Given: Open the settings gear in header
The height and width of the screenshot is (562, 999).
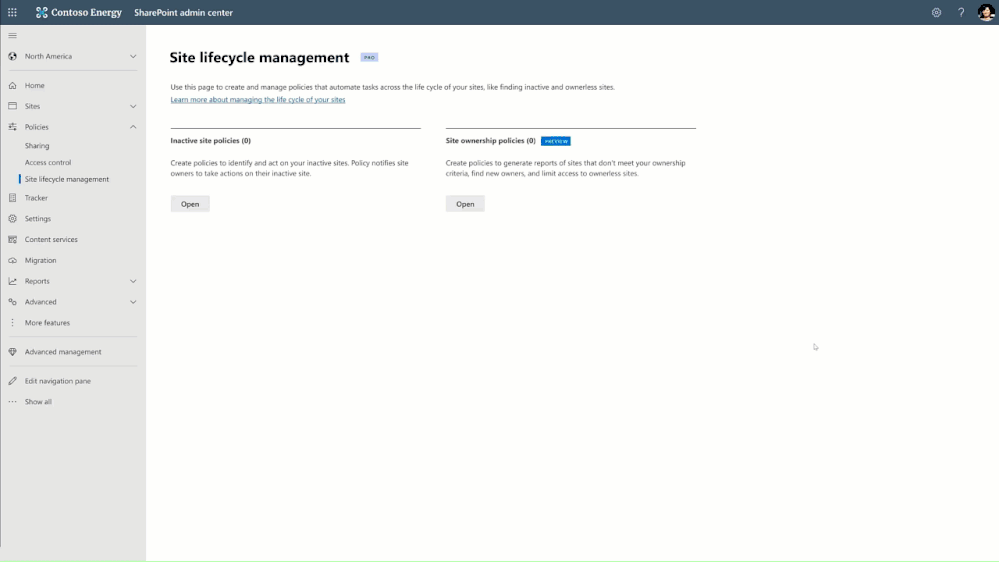Looking at the screenshot, I should (x=936, y=12).
